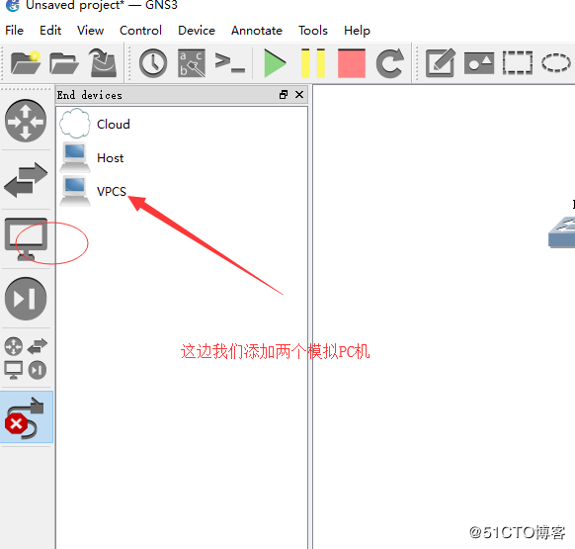Toggle show interface labels icon
Screen dimensions: 575x549
191,63
